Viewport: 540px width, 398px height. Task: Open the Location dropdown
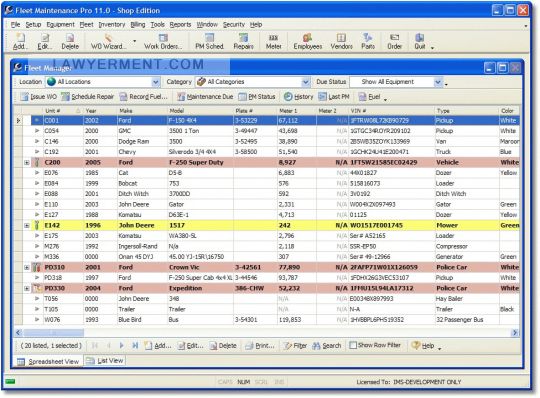156,82
